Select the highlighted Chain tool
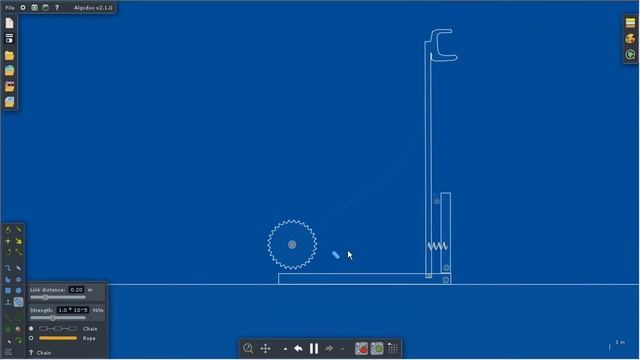Viewport: 640px width, 360px height. tap(18, 302)
